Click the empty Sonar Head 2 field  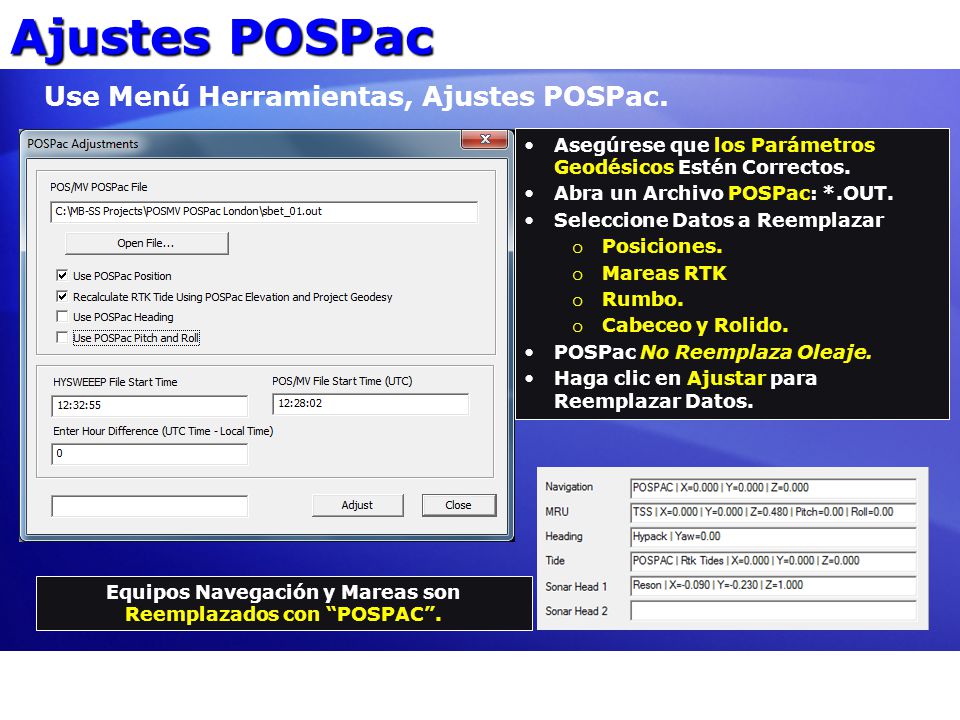[x=773, y=610]
